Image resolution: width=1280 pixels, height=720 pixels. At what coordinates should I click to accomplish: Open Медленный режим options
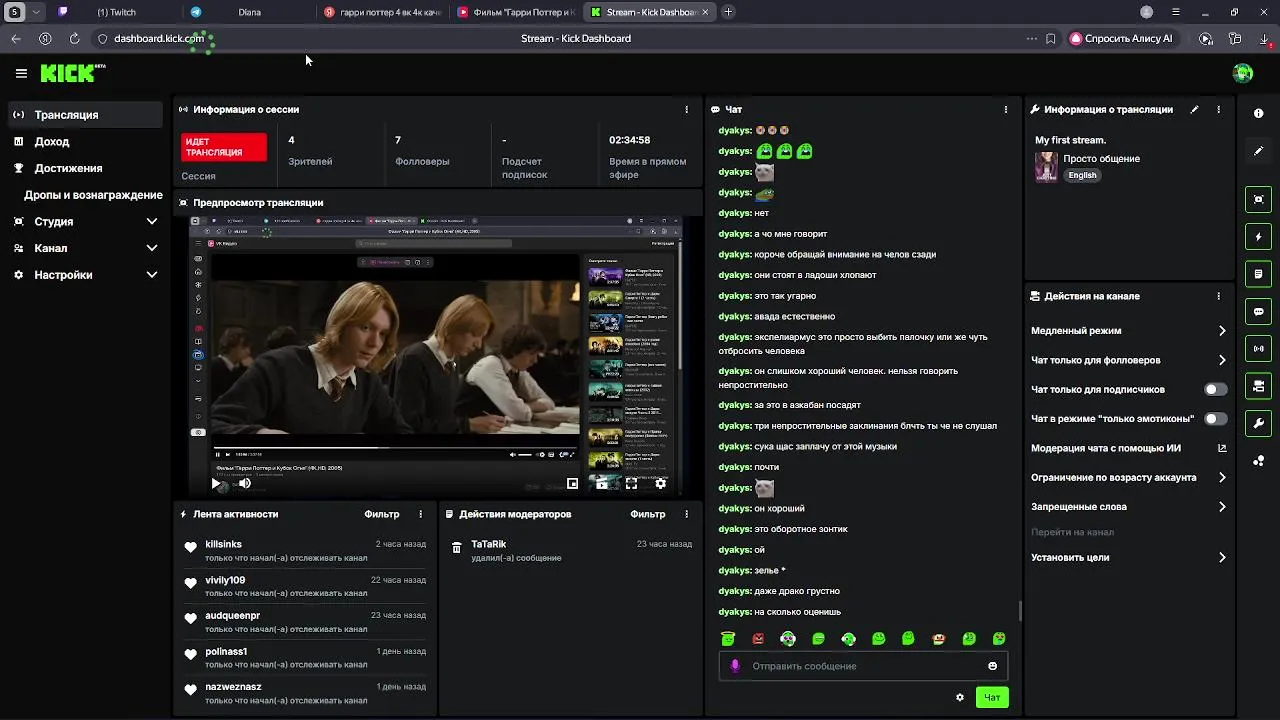1128,331
